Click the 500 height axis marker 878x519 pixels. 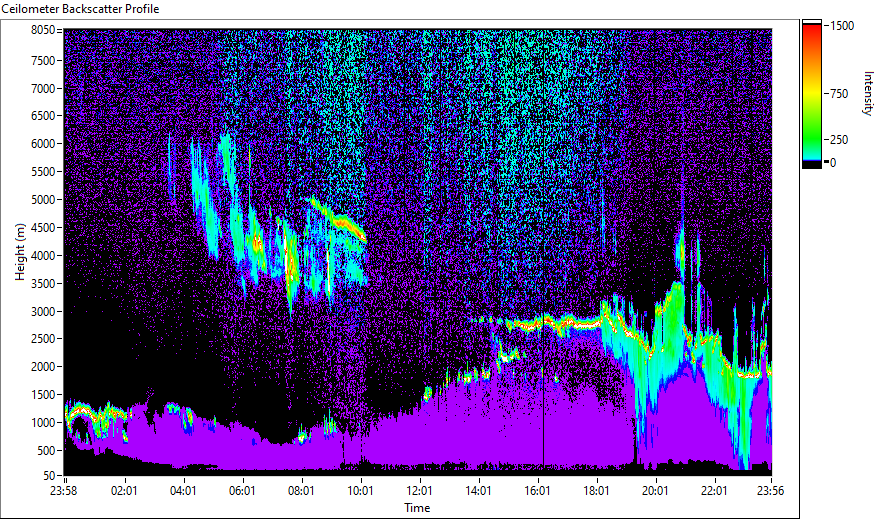pyautogui.click(x=46, y=451)
